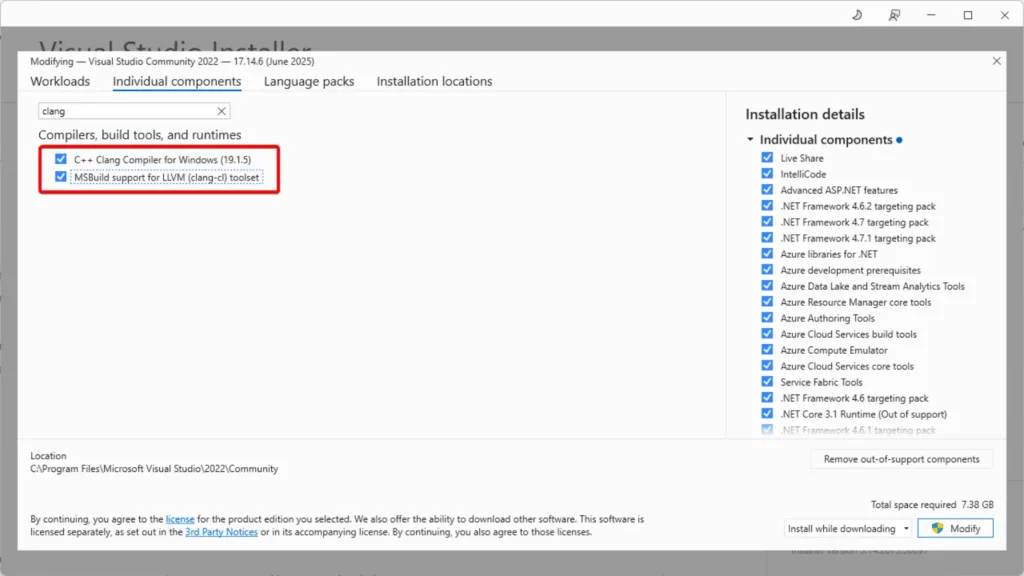Uncheck Azure Resource Manager core tools
This screenshot has width=1024, height=576.
(767, 302)
